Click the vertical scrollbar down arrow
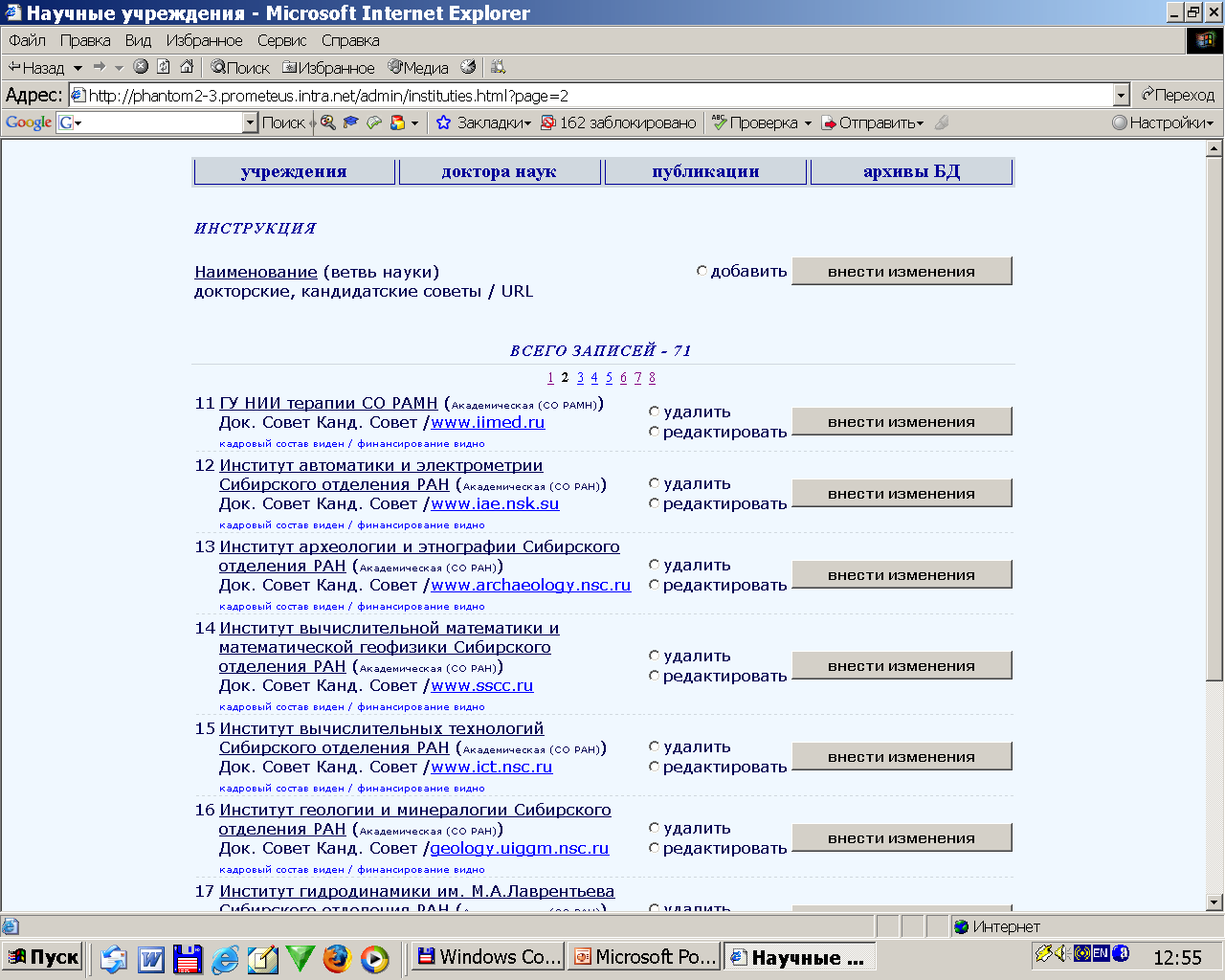The image size is (1225, 980). (1214, 902)
